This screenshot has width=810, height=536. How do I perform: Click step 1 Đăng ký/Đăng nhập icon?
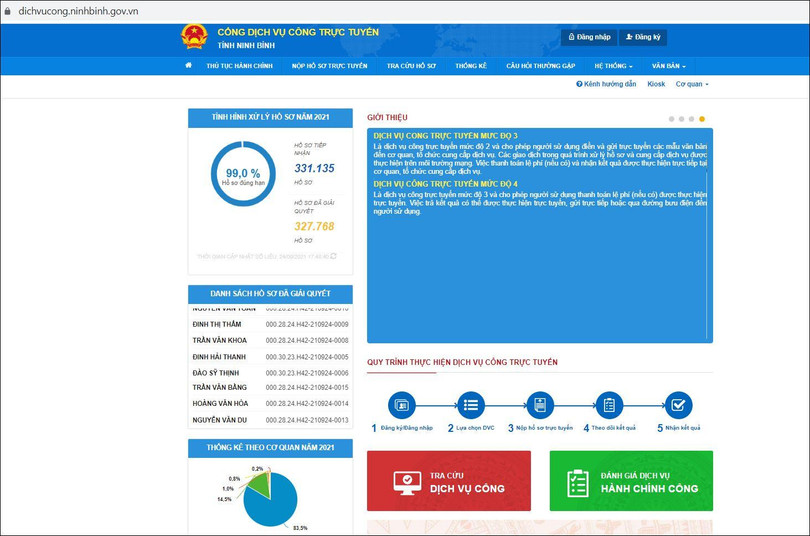401,405
